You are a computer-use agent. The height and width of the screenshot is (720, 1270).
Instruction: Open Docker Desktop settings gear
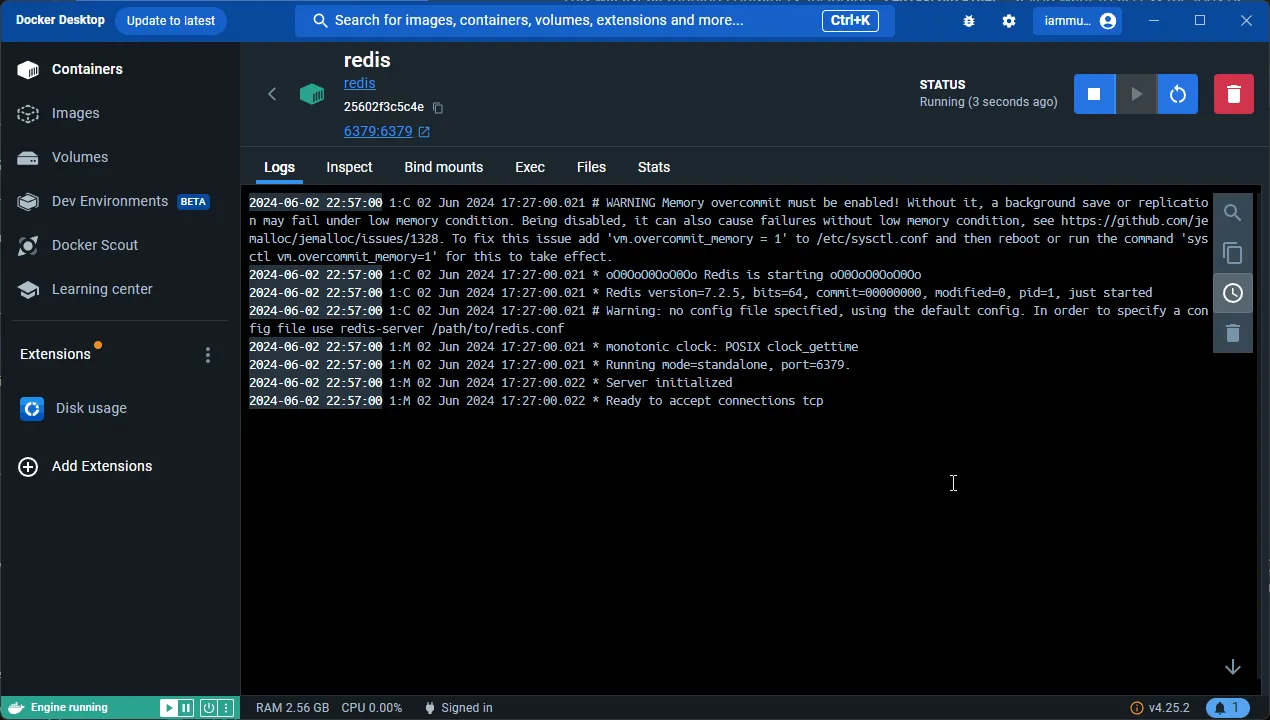pos(1008,20)
